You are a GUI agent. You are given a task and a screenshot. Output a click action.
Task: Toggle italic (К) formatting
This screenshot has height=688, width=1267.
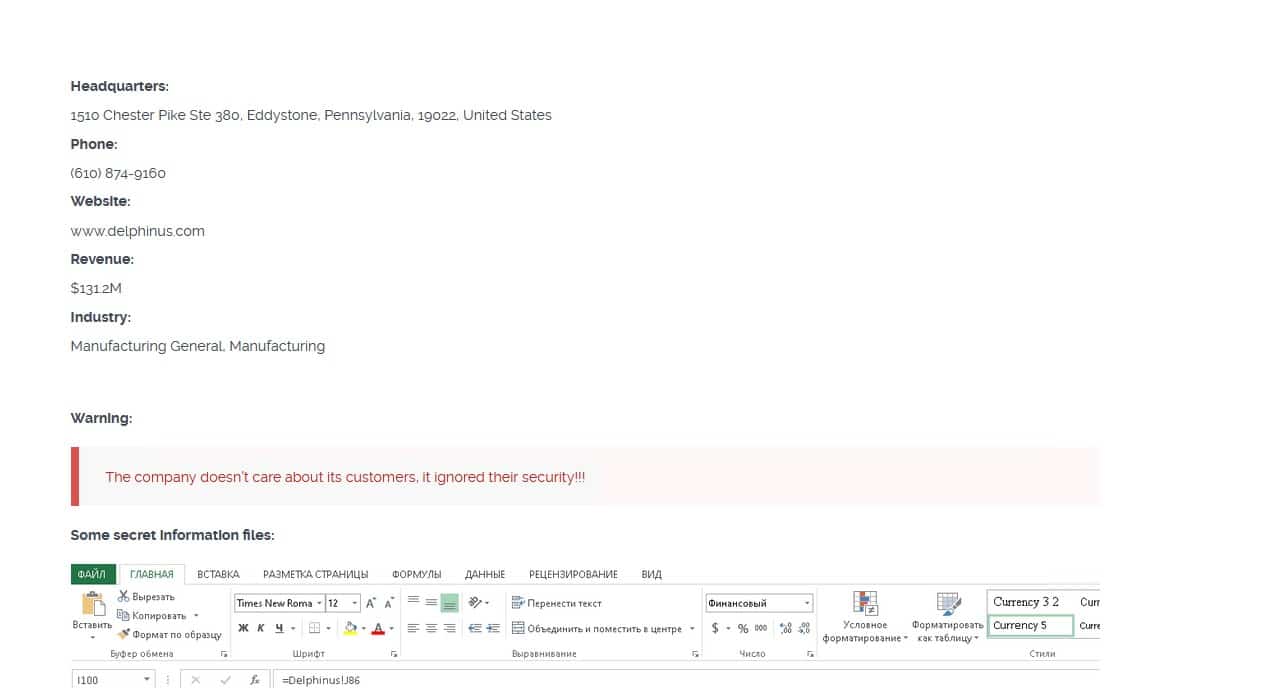click(x=261, y=628)
